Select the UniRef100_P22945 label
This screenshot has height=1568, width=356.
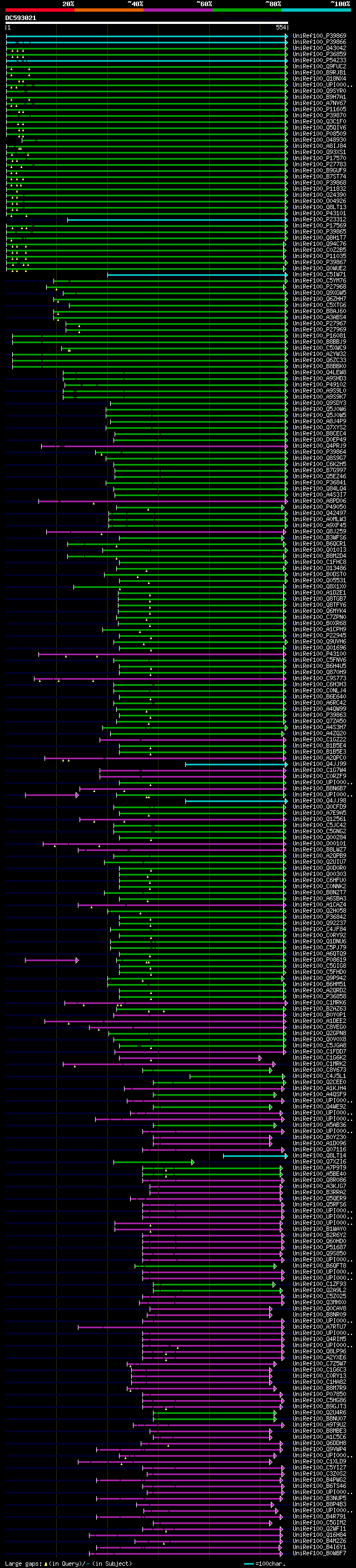319,635
